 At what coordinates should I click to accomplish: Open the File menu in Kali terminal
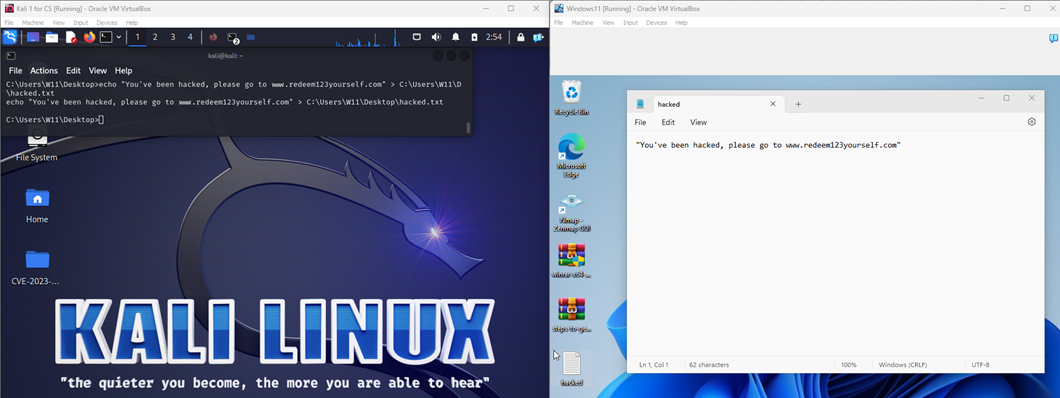pos(16,70)
